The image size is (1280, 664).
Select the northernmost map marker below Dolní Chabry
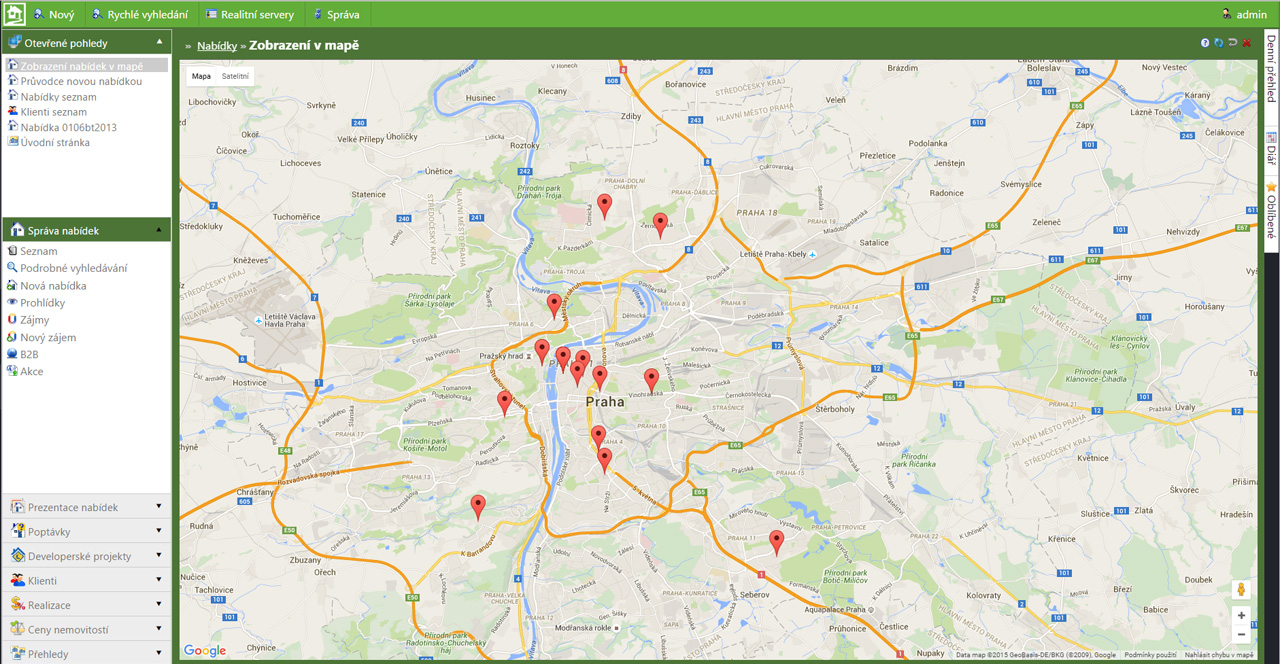604,206
